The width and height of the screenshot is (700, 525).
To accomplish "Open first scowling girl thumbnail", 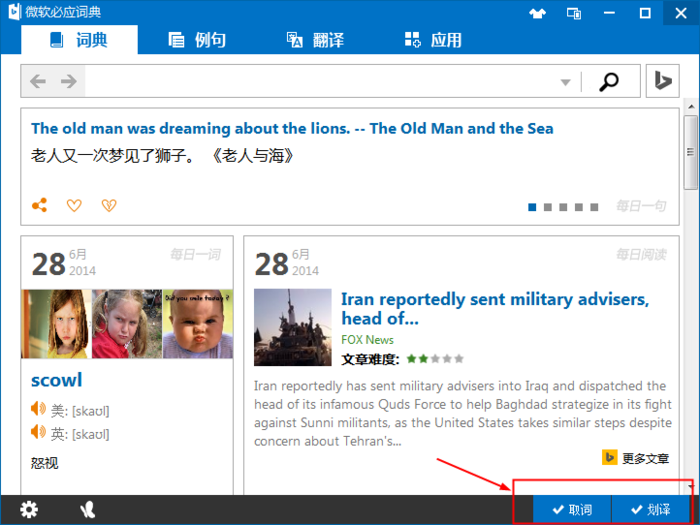I will point(56,324).
